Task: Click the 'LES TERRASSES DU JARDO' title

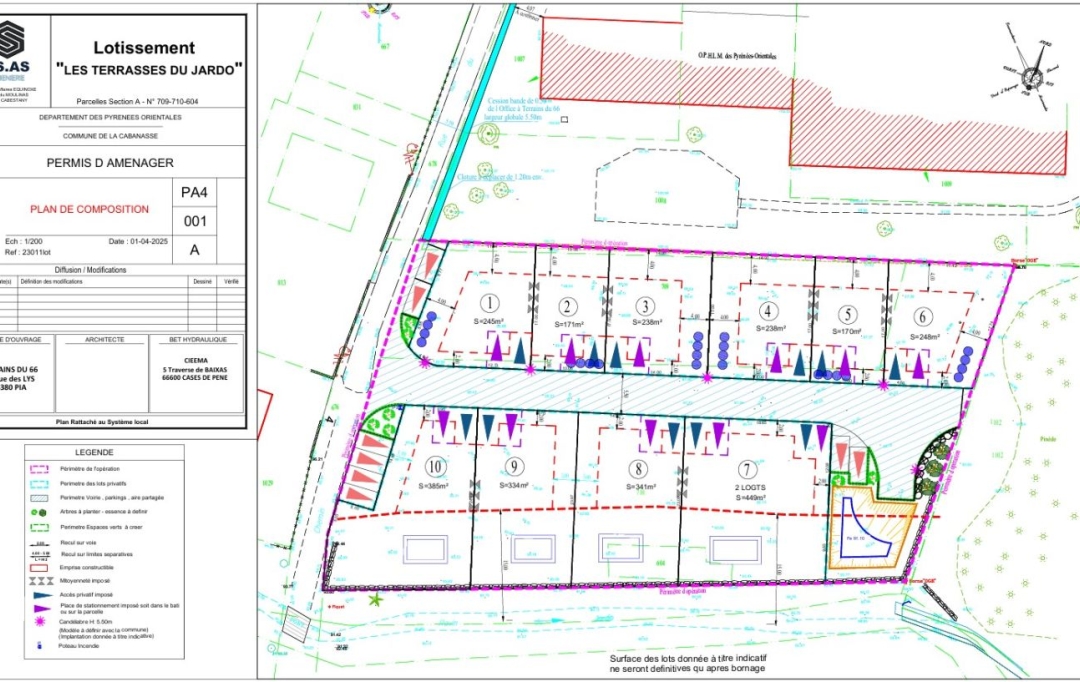Action: [x=149, y=69]
